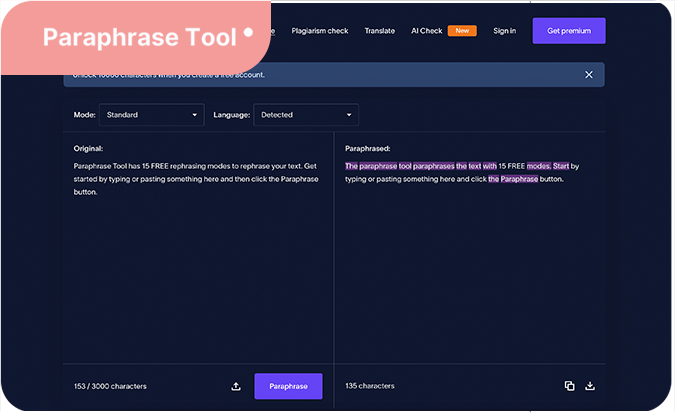Screen dimensions: 675x414
Task: Click the Paraphrase Tool title label
Action: tap(139, 38)
